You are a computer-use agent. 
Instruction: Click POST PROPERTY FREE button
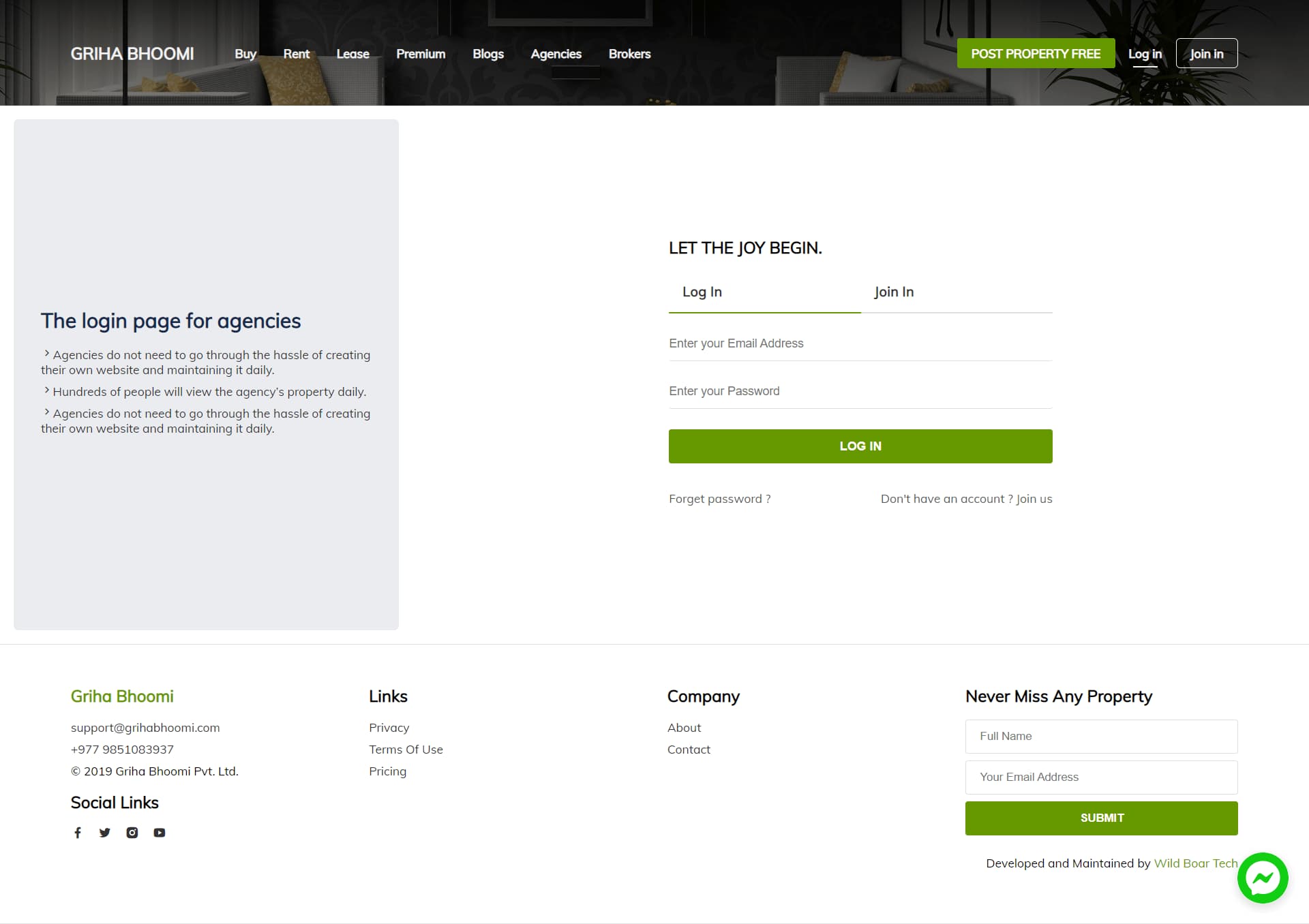1036,53
